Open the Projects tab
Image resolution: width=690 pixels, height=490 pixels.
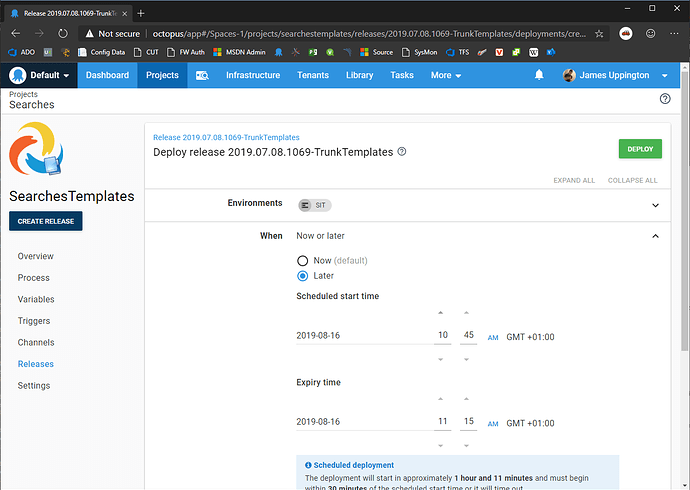162,75
